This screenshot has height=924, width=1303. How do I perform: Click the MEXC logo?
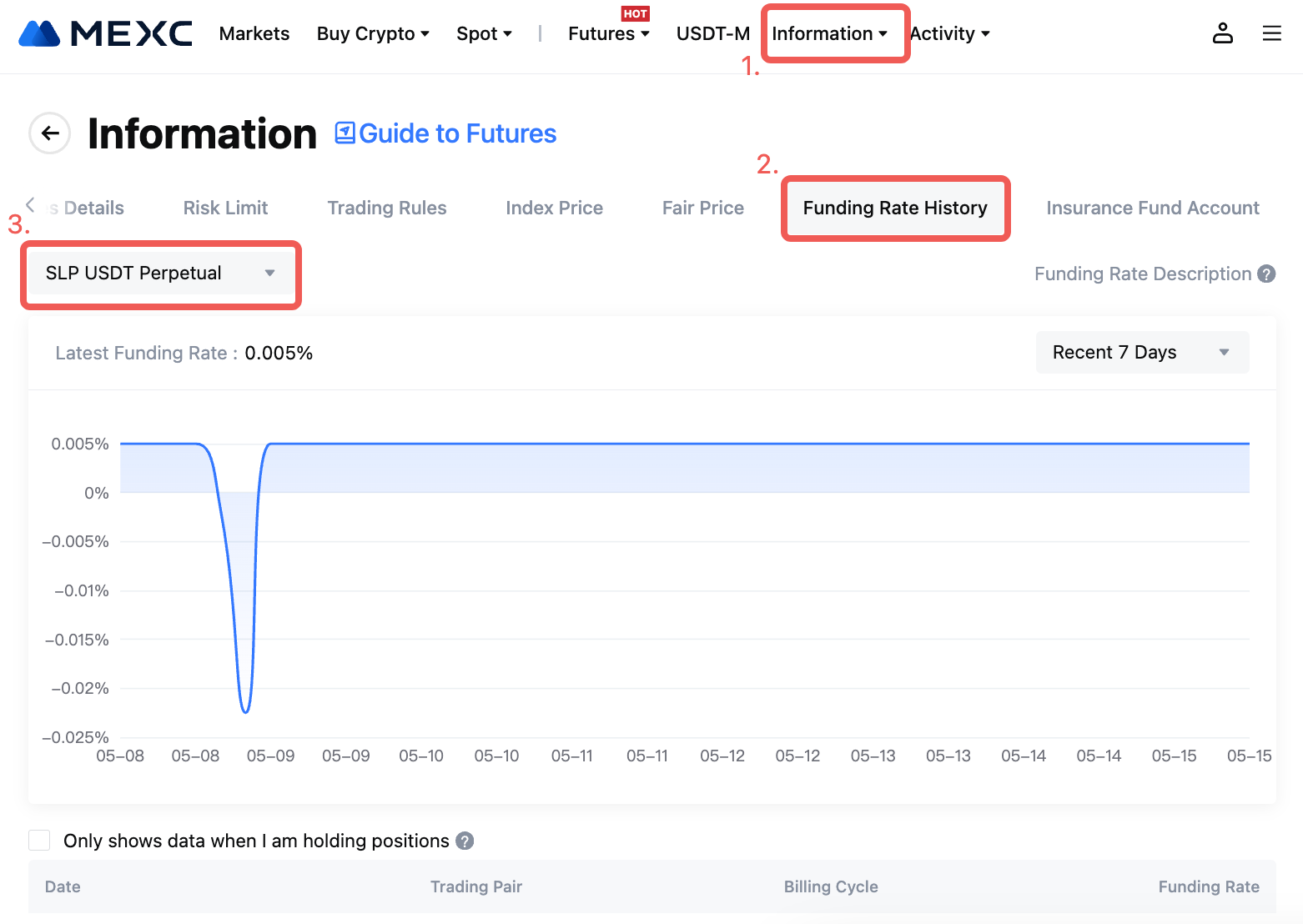coord(105,33)
